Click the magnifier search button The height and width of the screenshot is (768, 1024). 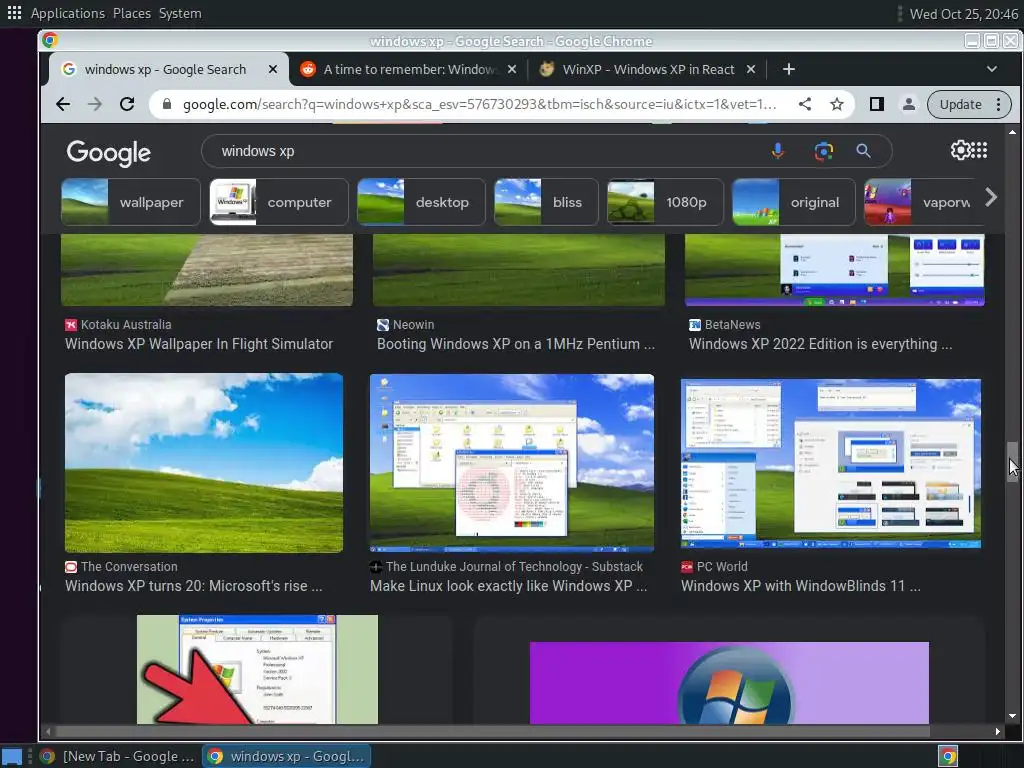pyautogui.click(x=863, y=152)
